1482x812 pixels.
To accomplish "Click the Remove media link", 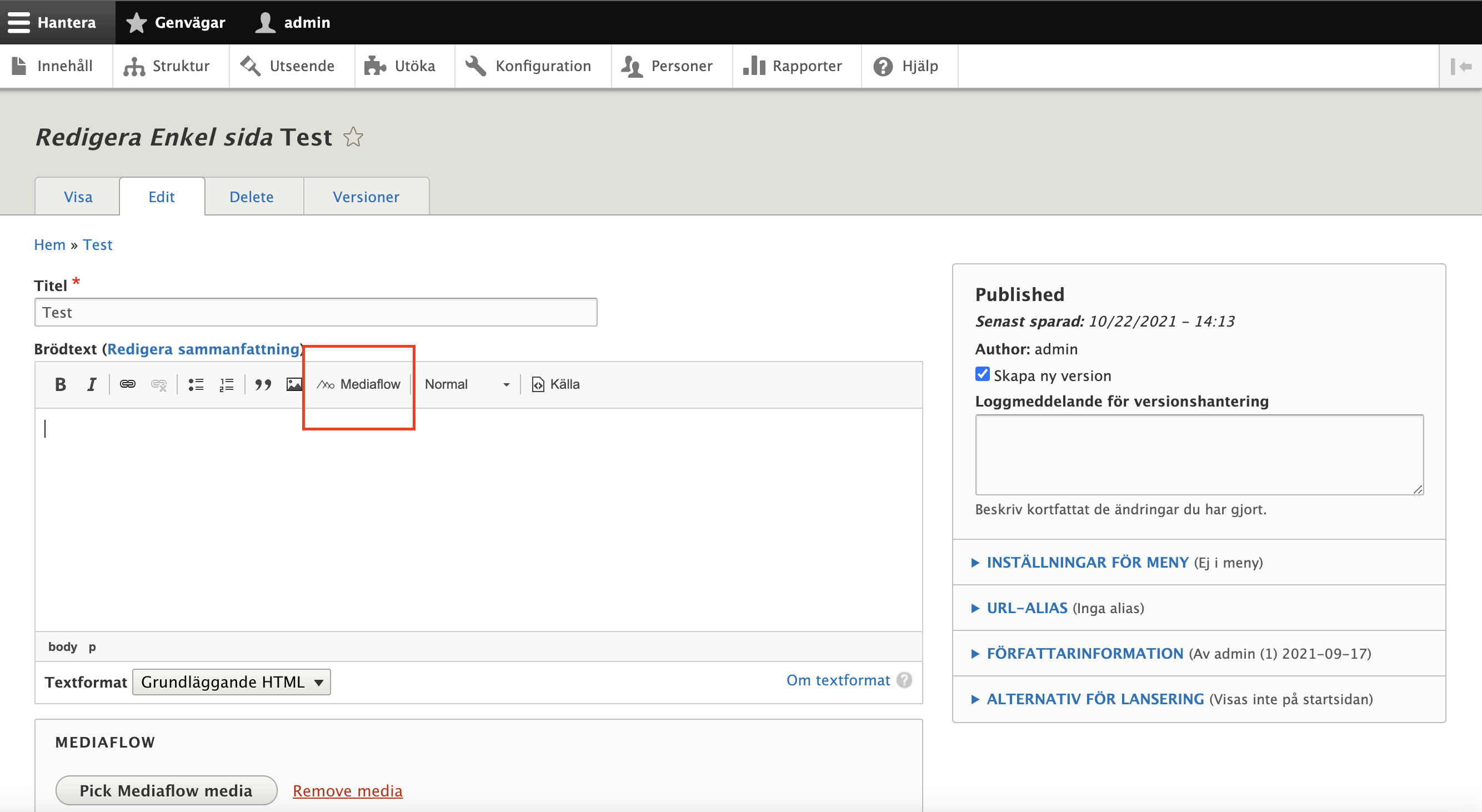I will coord(348,791).
